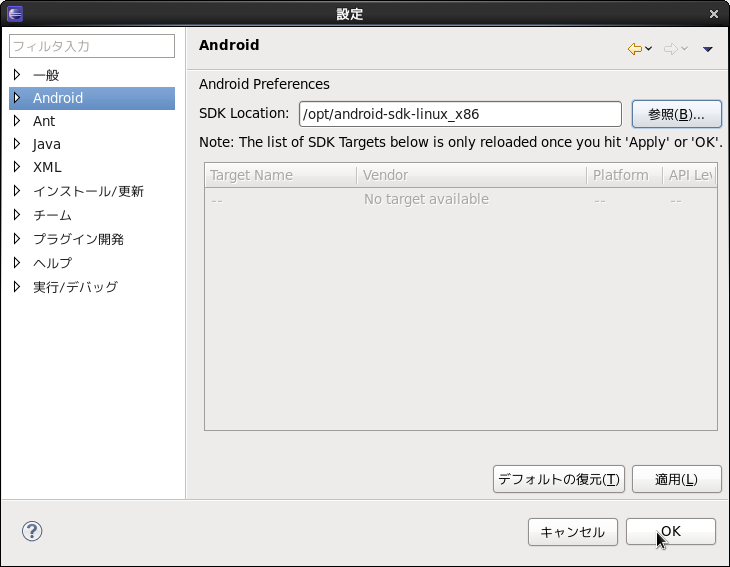Screen dimensions: 730x567
Task: Focus the フィルタ入力 filter field
Action: [x=92, y=46]
